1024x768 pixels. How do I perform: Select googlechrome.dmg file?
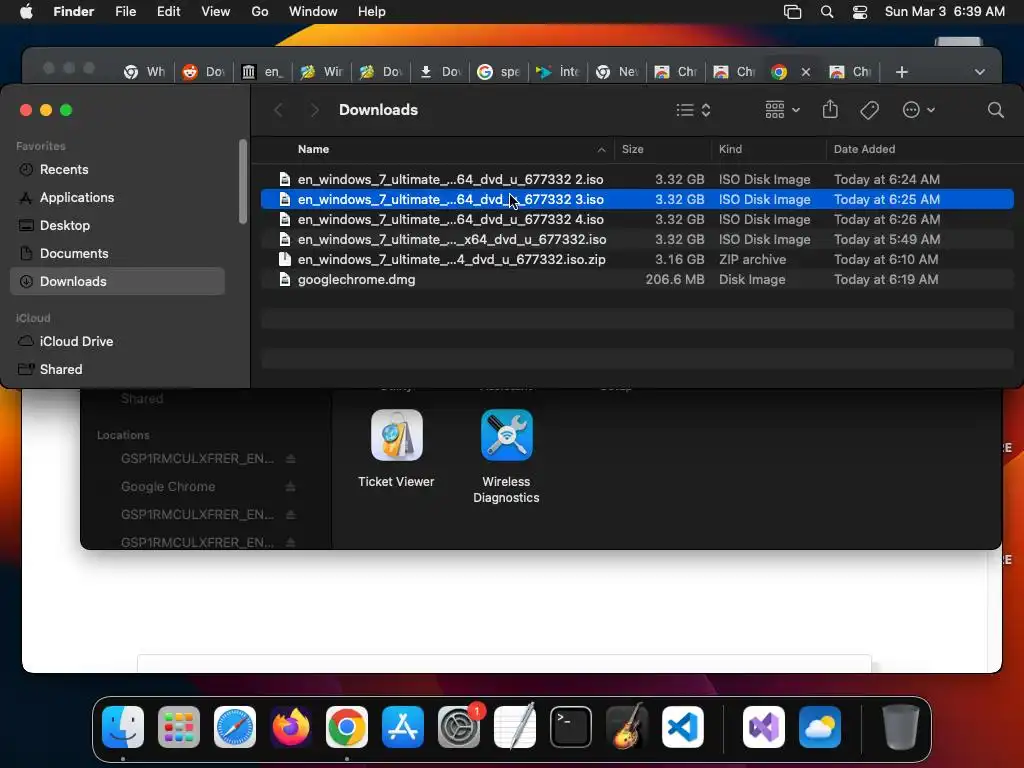pos(637,280)
